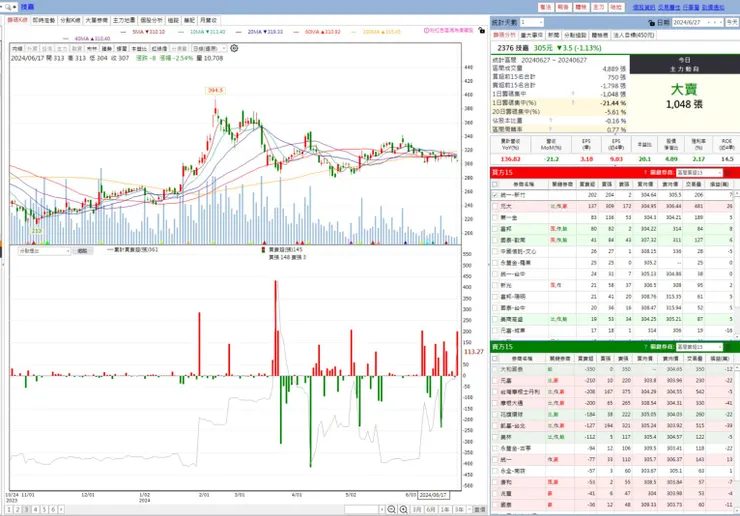
Task: Switch to the 即時走勢 tab
Action: 44,20
